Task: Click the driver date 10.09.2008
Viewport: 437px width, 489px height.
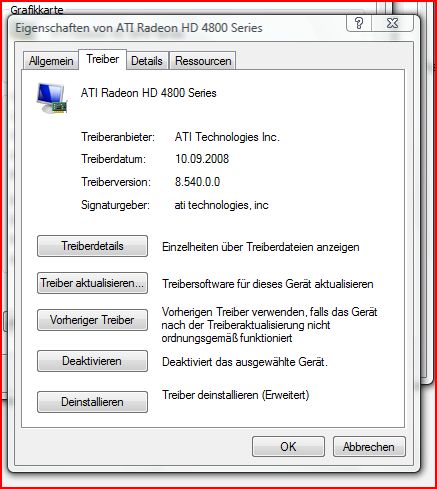Action: point(202,158)
